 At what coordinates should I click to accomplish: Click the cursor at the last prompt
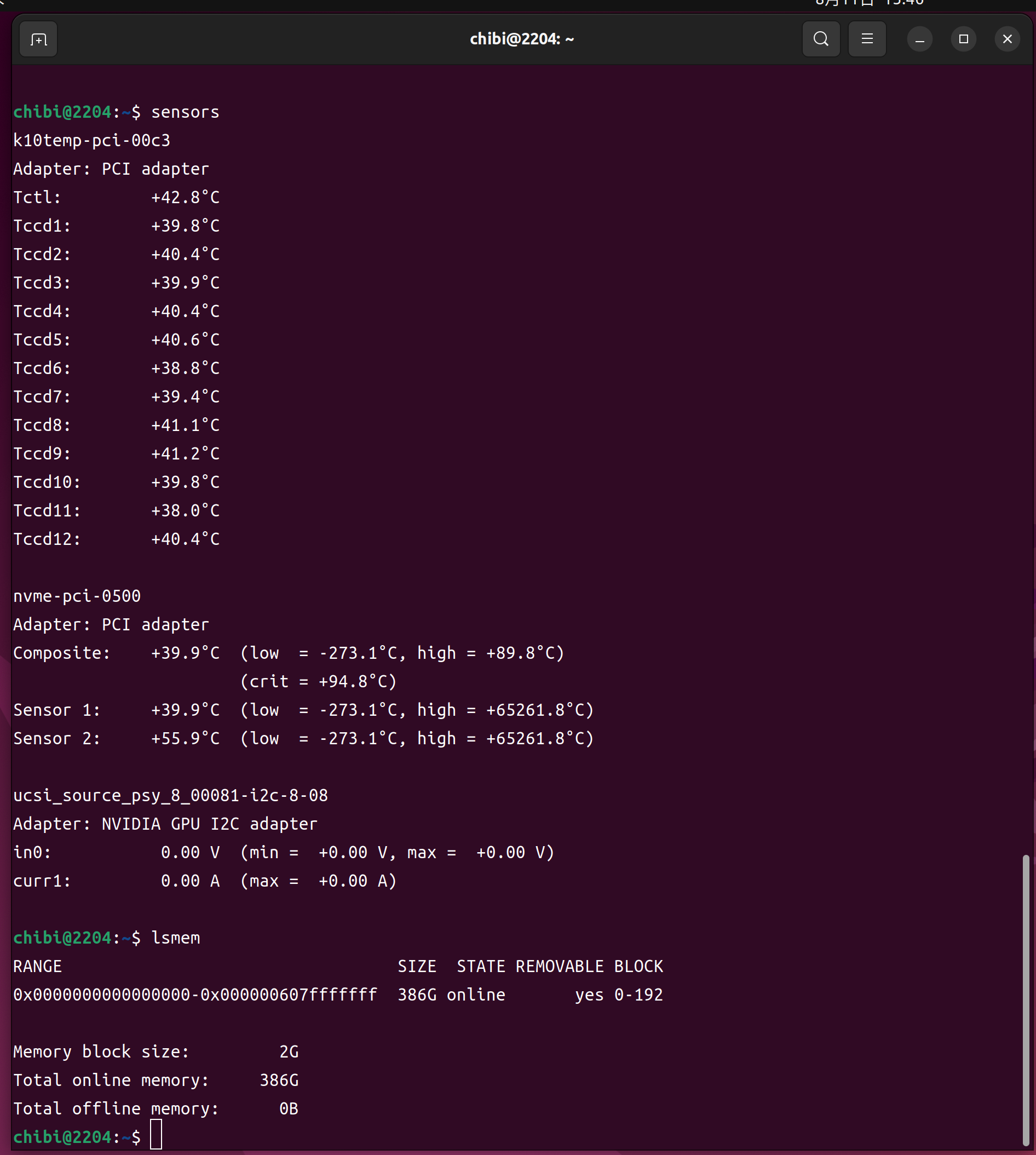[x=156, y=1136]
